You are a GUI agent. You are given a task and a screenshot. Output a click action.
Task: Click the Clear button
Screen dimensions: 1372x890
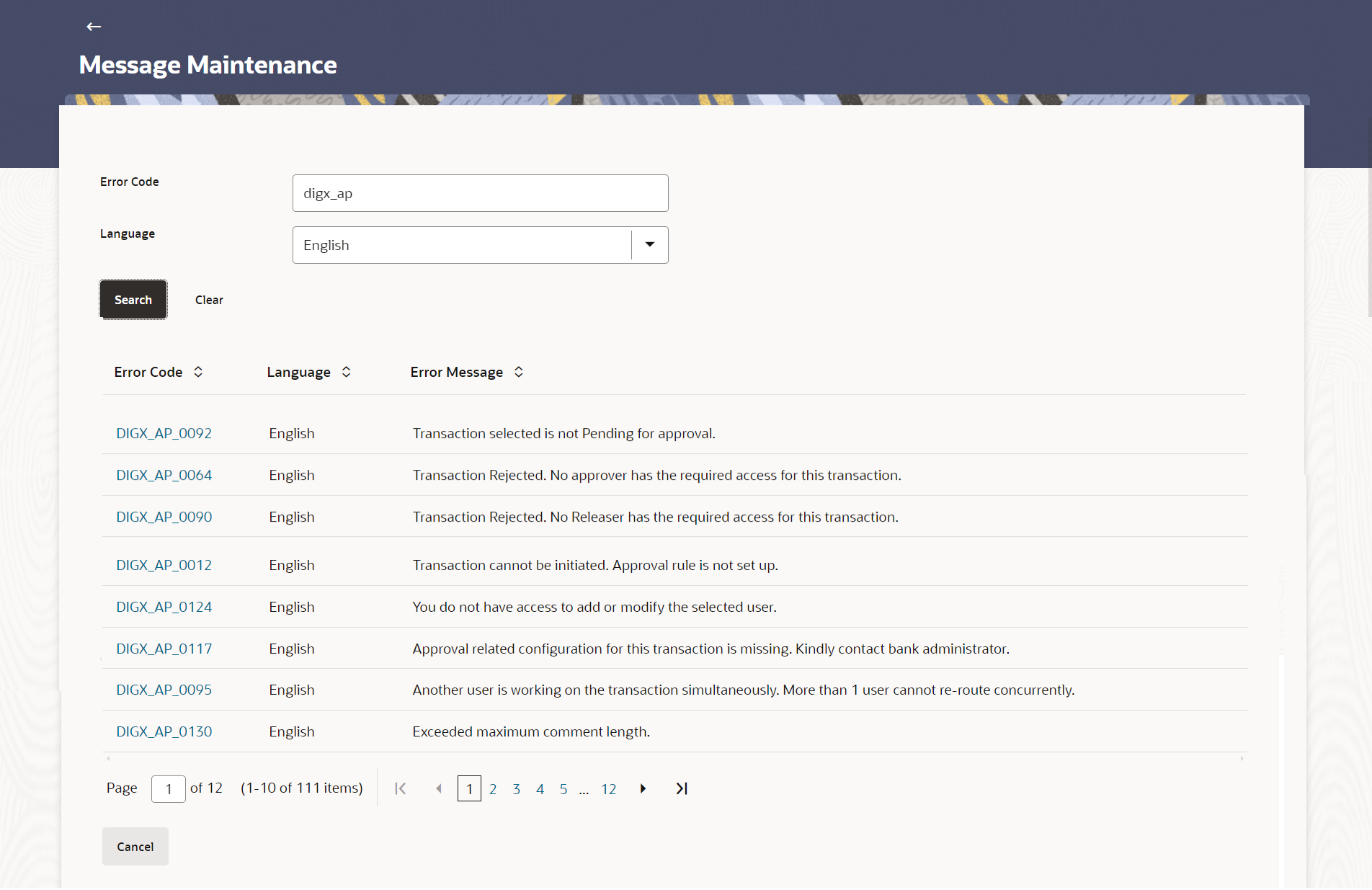coord(209,300)
